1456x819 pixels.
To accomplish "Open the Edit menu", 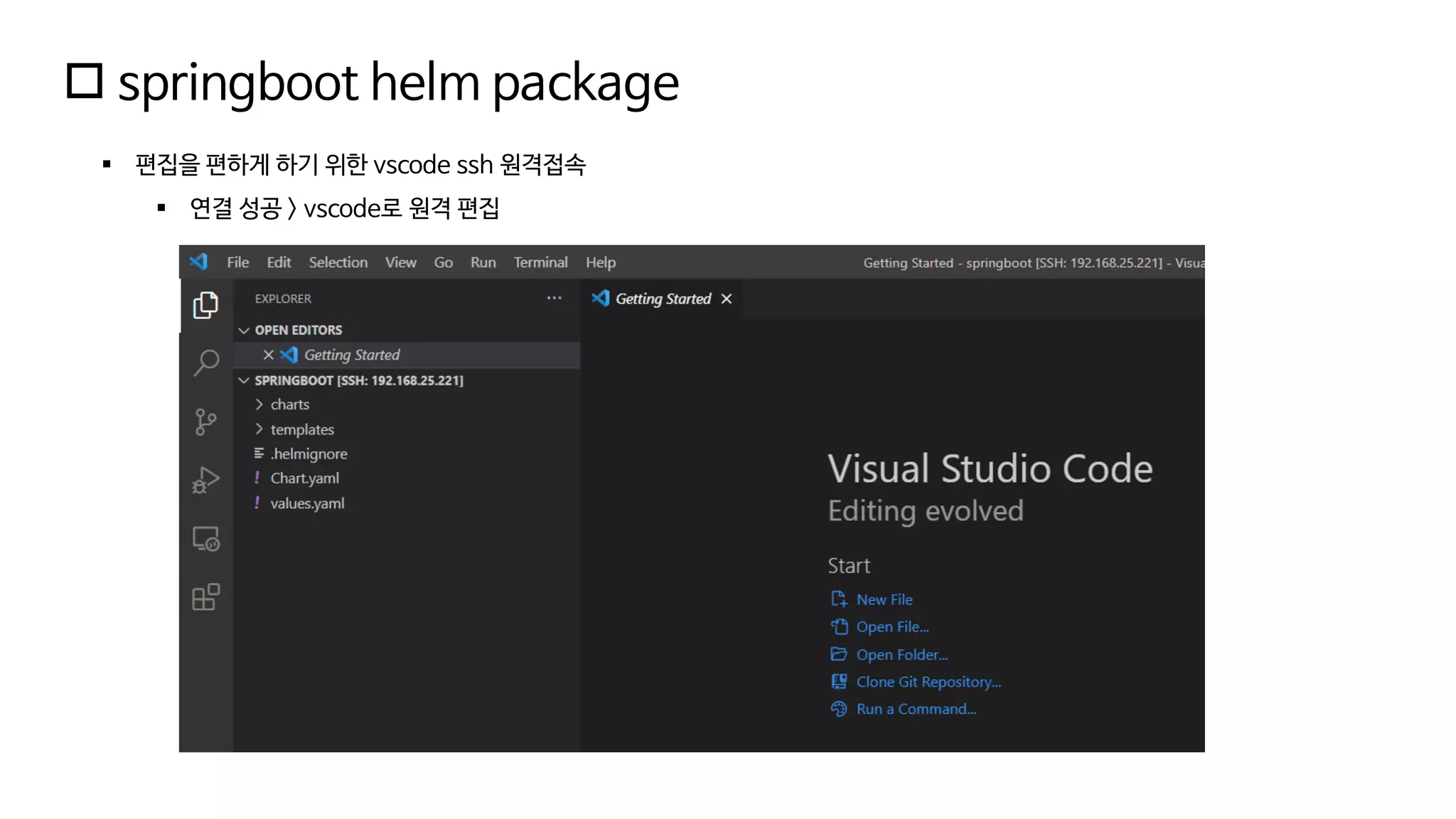I will [x=279, y=262].
